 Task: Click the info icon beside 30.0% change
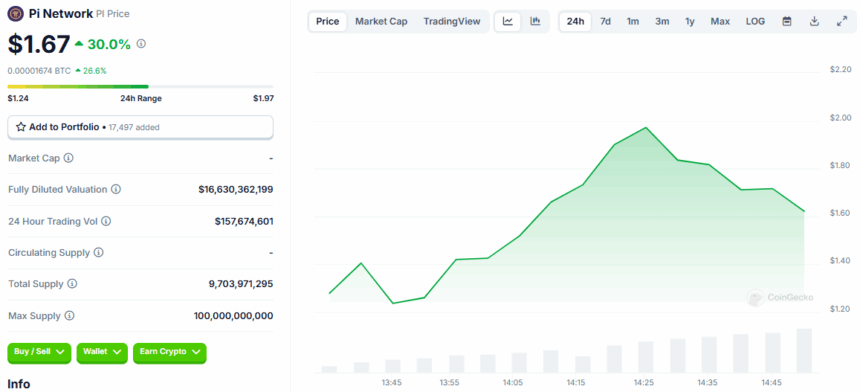tap(141, 44)
